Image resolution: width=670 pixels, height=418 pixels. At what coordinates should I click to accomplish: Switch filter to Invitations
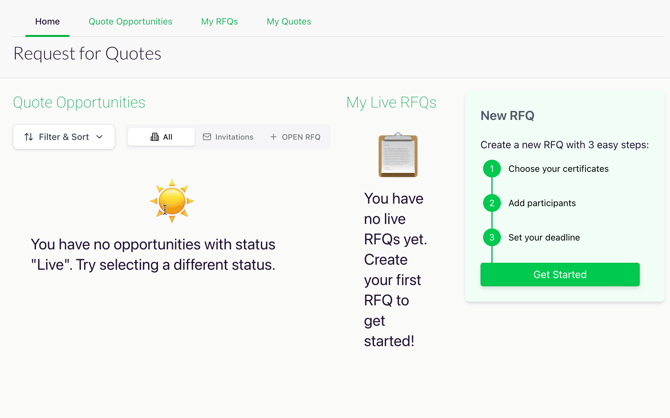tap(228, 137)
